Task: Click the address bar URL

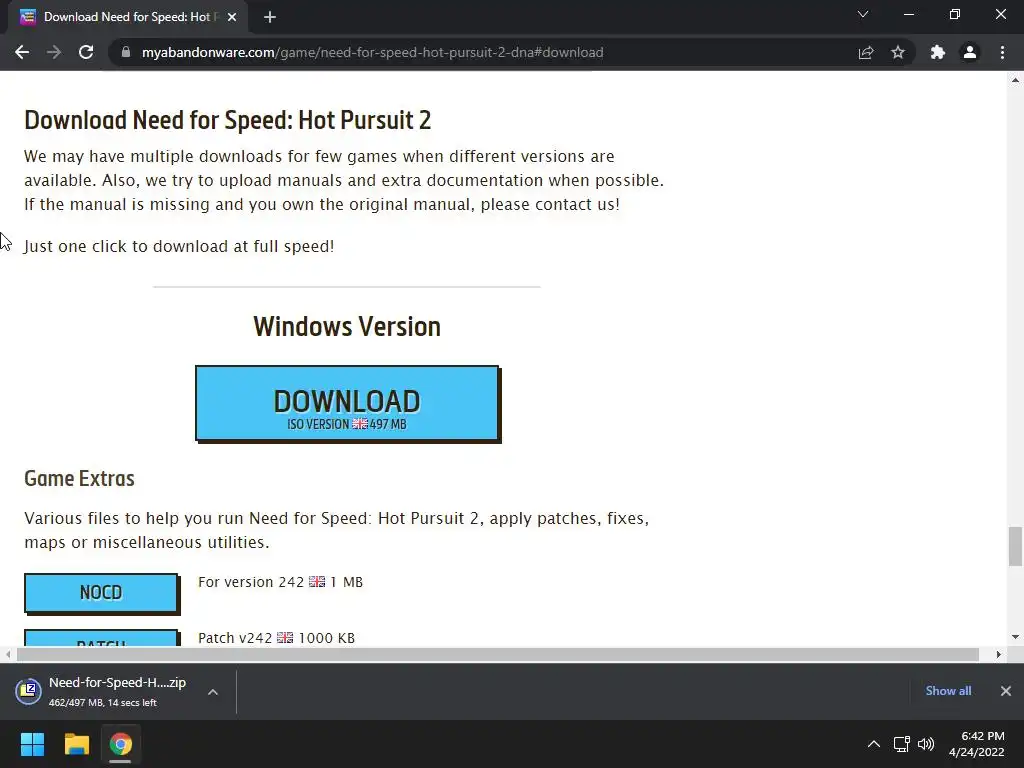Action: [372, 52]
